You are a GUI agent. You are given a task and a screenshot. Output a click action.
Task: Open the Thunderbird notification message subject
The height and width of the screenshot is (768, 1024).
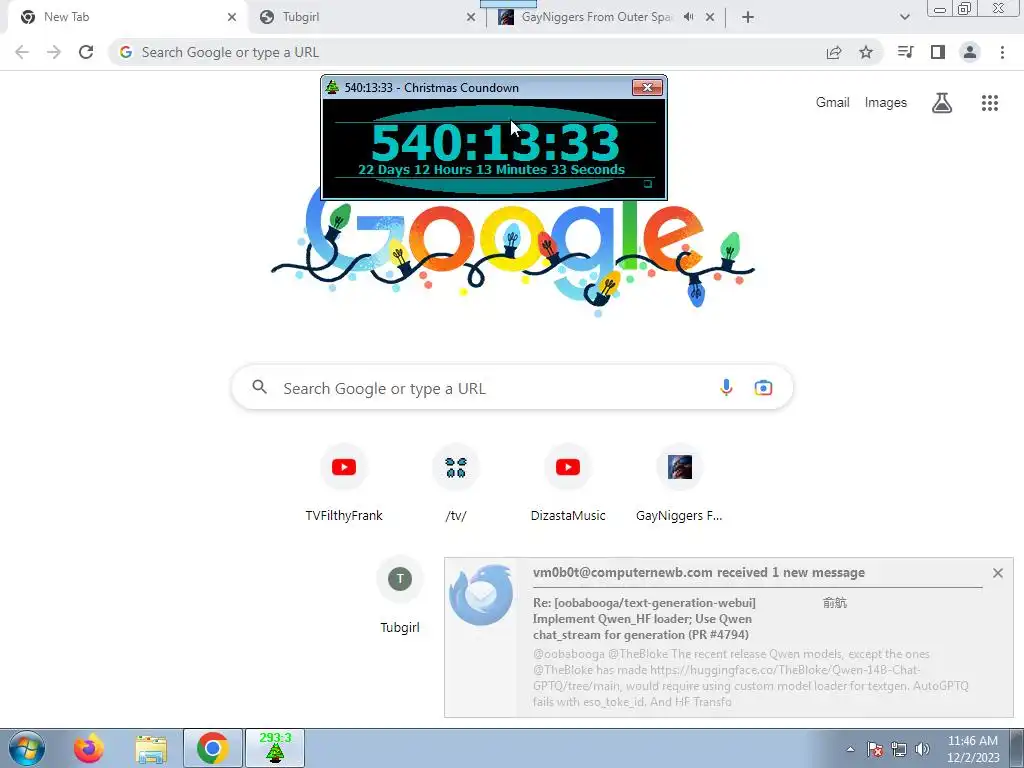644,618
